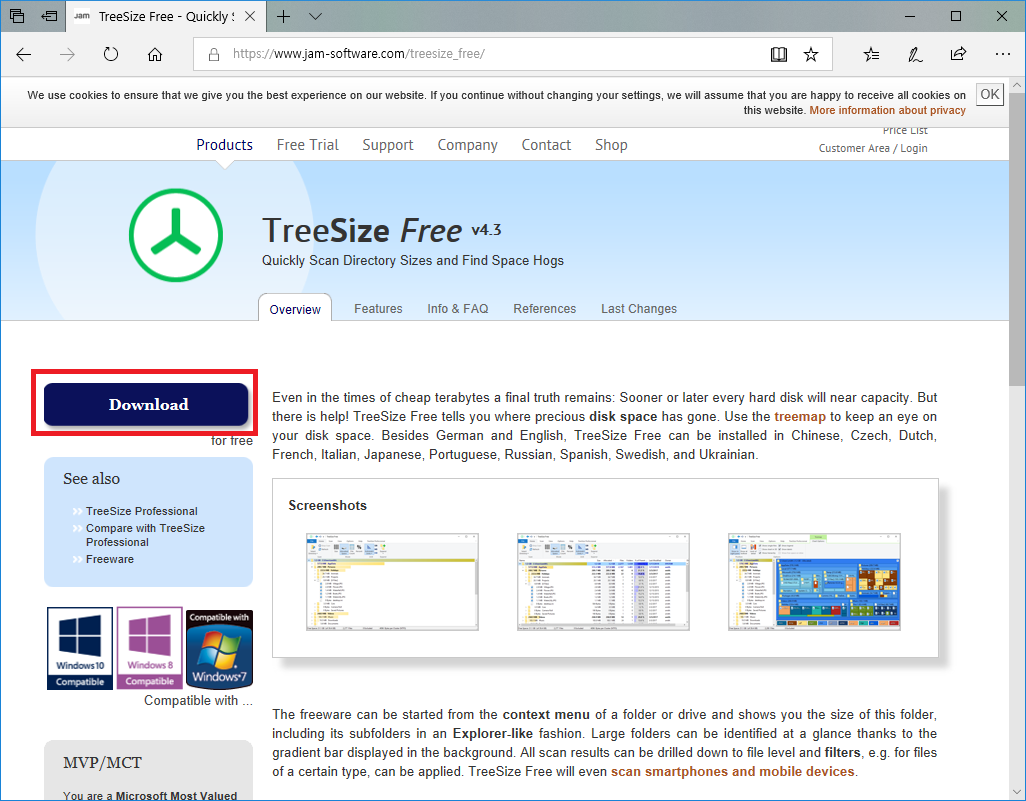Switch to the Last Changes tab
The image size is (1026, 801).
(639, 308)
